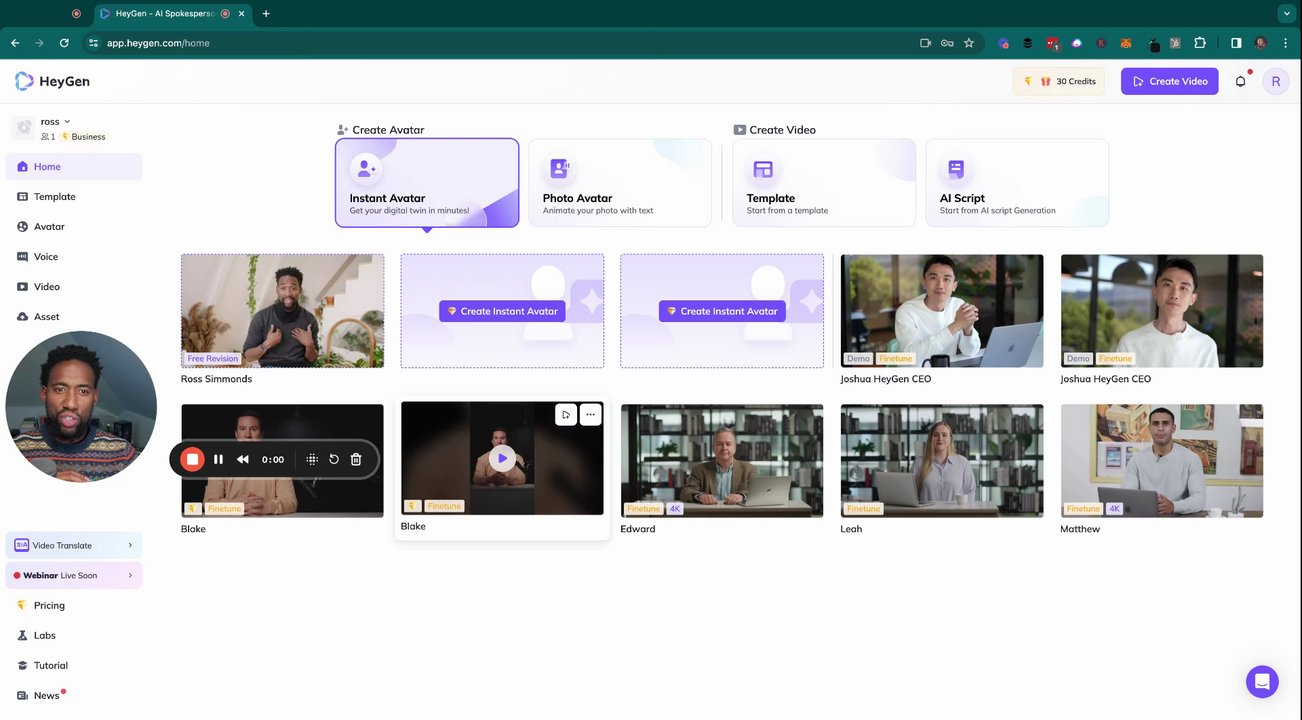Open the Edward avatar thumbnail
This screenshot has width=1302, height=720.
[722, 461]
